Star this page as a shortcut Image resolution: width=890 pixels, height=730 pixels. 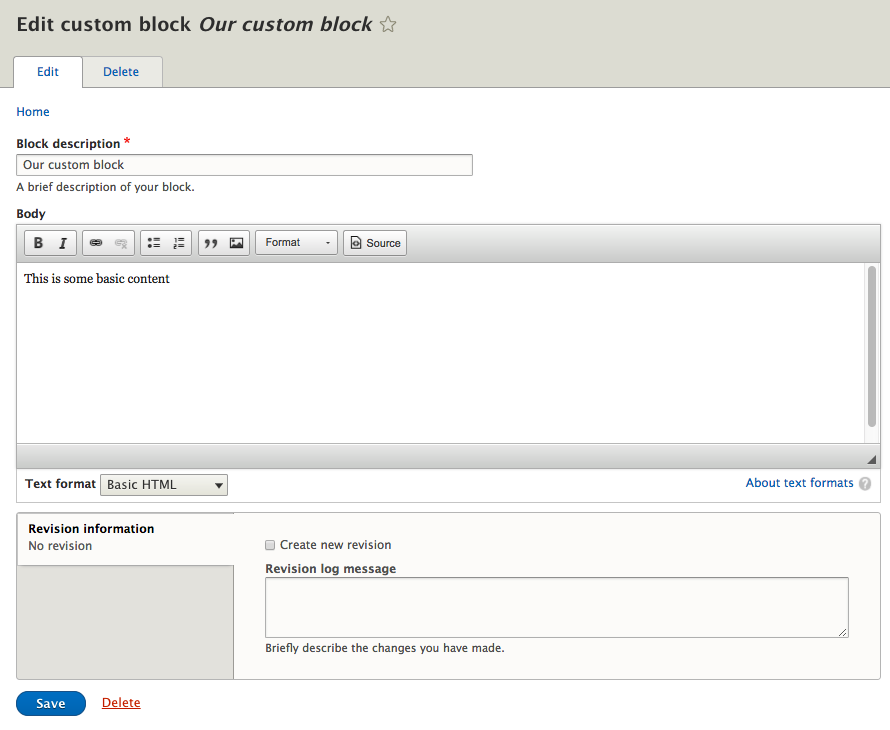pos(388,25)
